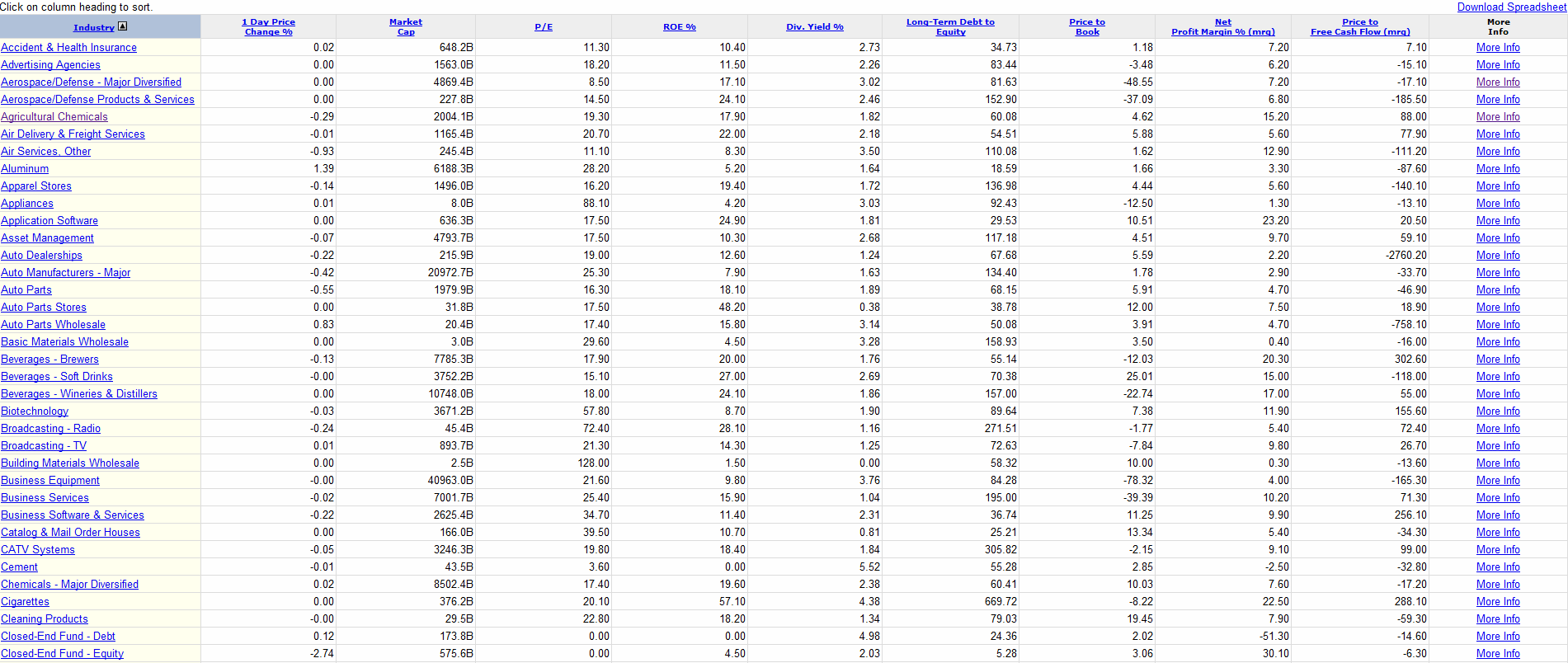Open Business Software & Services link
Screen dimensions: 1568x663
click(x=73, y=515)
